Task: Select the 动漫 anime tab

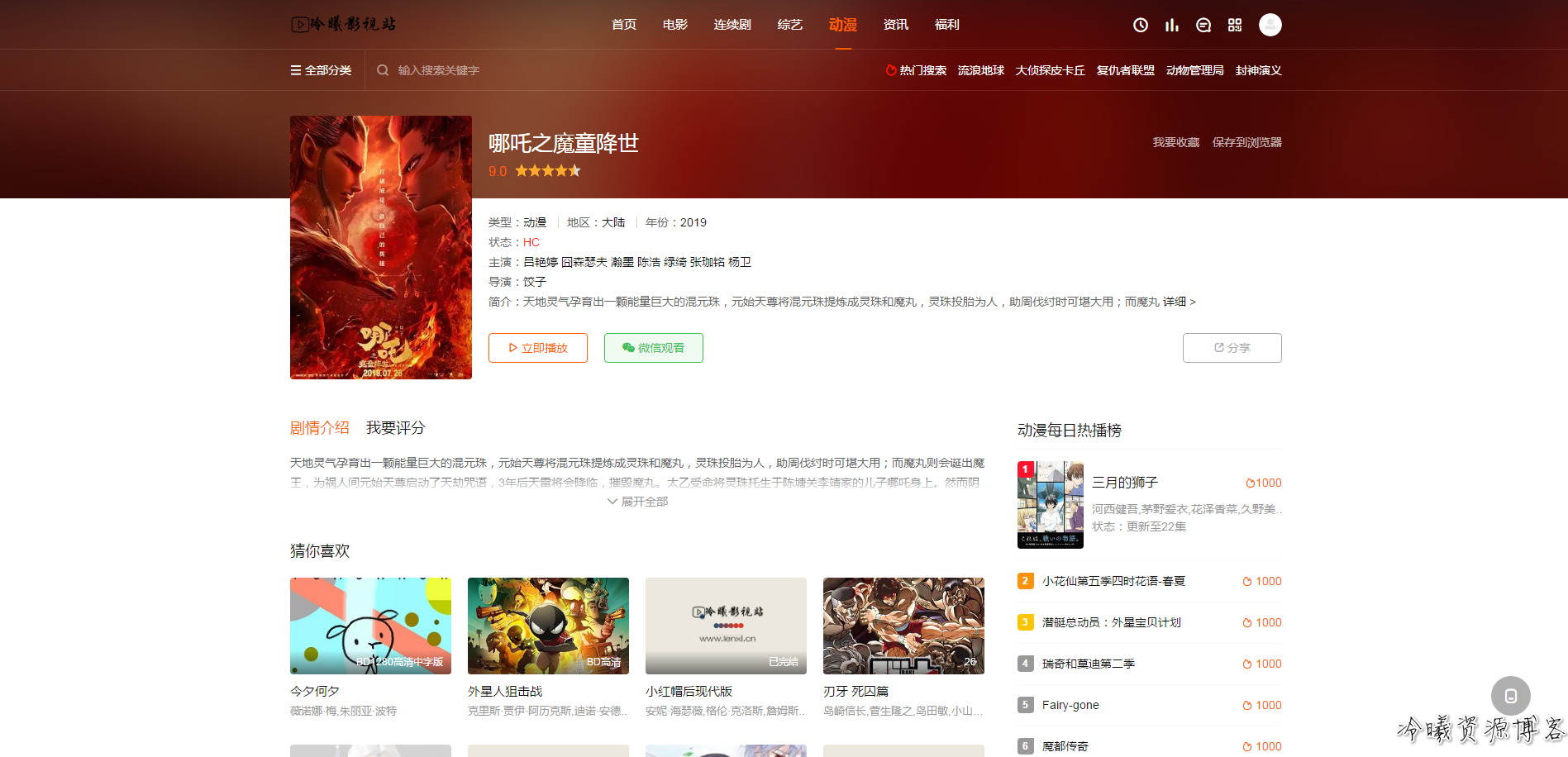Action: pos(843,25)
